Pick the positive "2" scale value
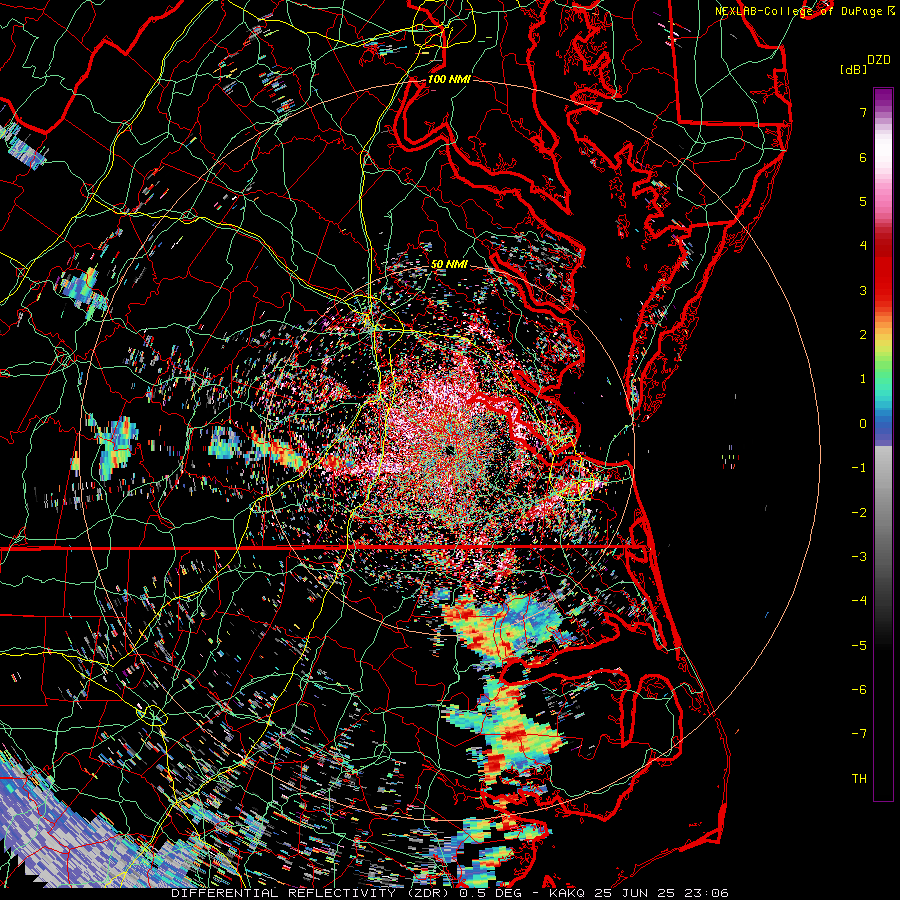900x900 pixels. pos(863,335)
